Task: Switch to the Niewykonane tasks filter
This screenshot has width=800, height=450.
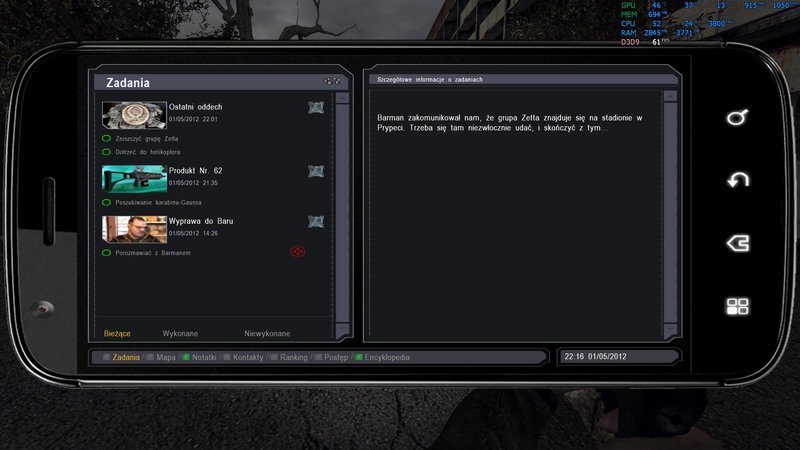Action: coord(267,333)
